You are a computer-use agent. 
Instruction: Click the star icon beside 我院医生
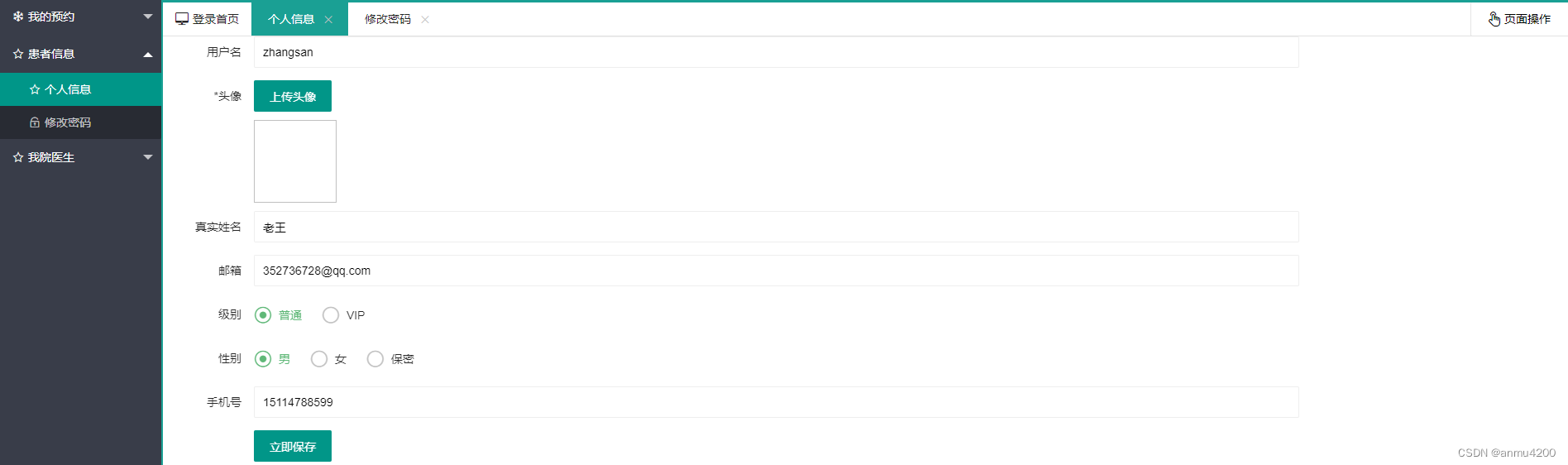[x=18, y=157]
